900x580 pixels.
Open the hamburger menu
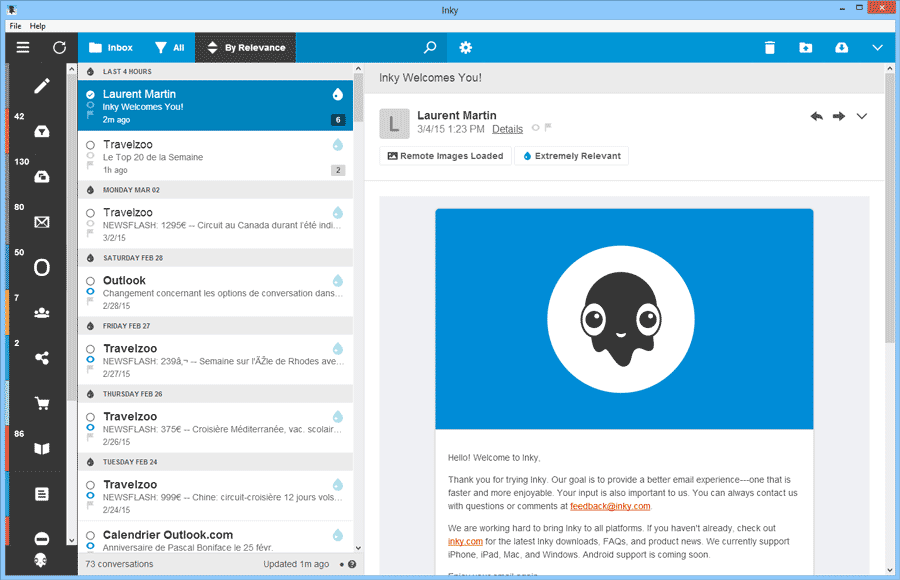[x=23, y=48]
